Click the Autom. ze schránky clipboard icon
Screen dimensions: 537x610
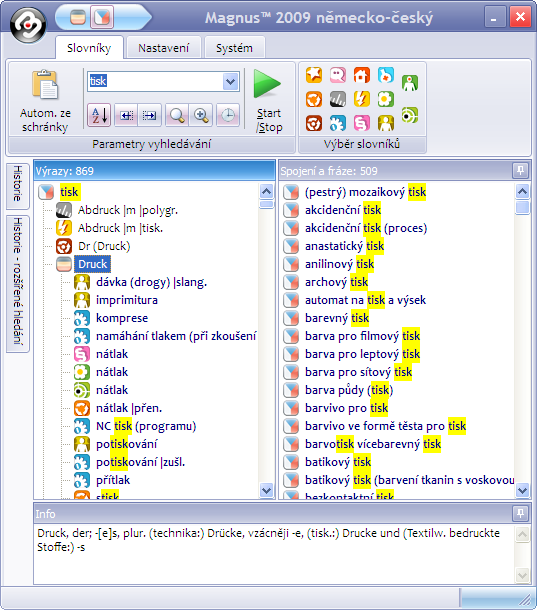pyautogui.click(x=45, y=84)
